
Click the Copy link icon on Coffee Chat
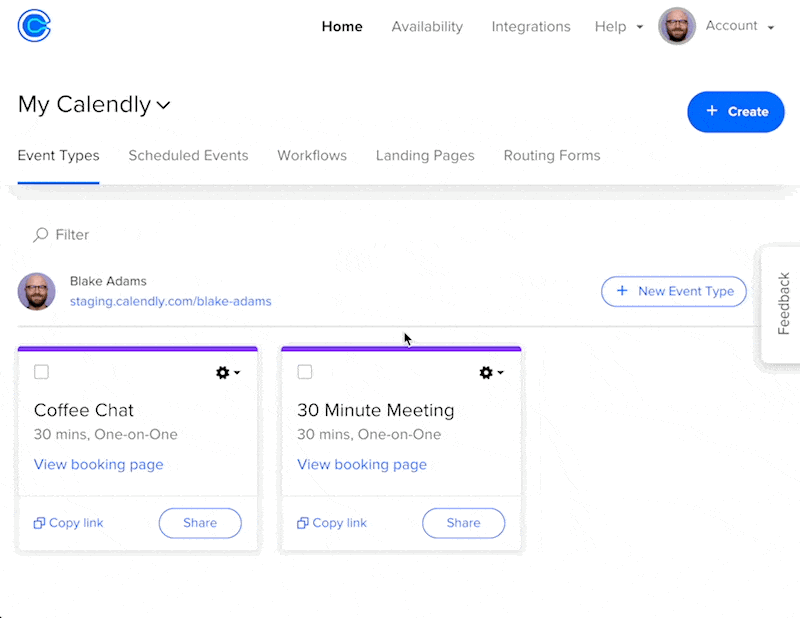click(x=41, y=523)
